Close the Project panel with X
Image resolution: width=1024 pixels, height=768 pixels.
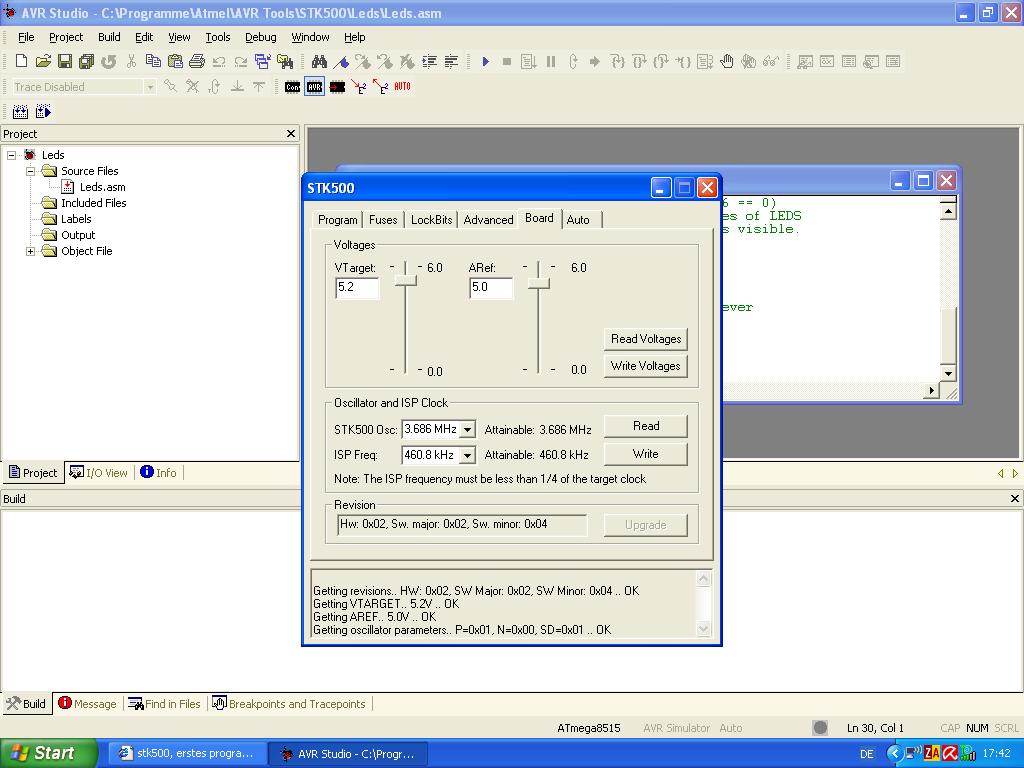point(291,133)
